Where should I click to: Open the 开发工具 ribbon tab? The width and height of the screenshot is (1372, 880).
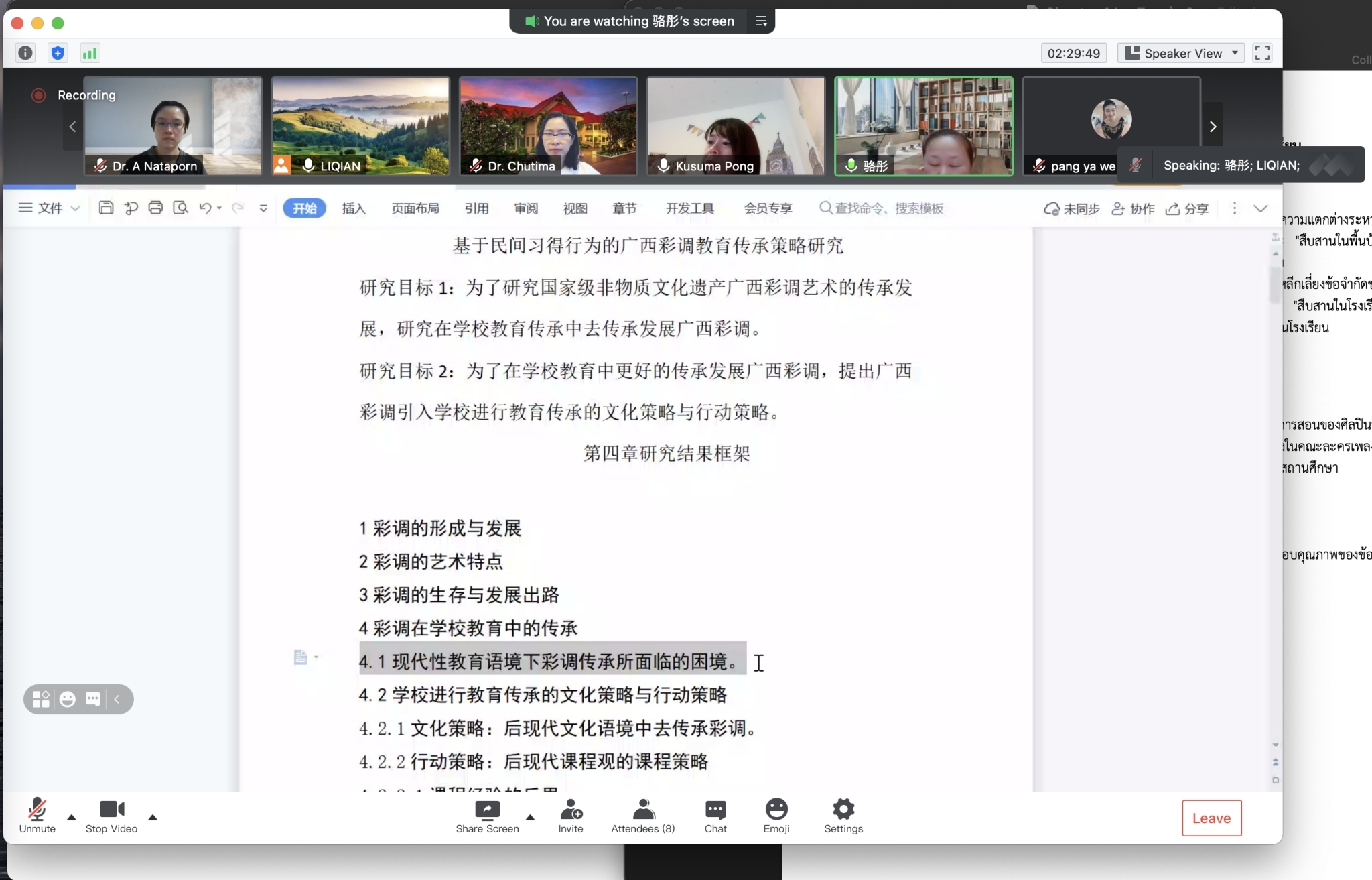[x=690, y=208]
